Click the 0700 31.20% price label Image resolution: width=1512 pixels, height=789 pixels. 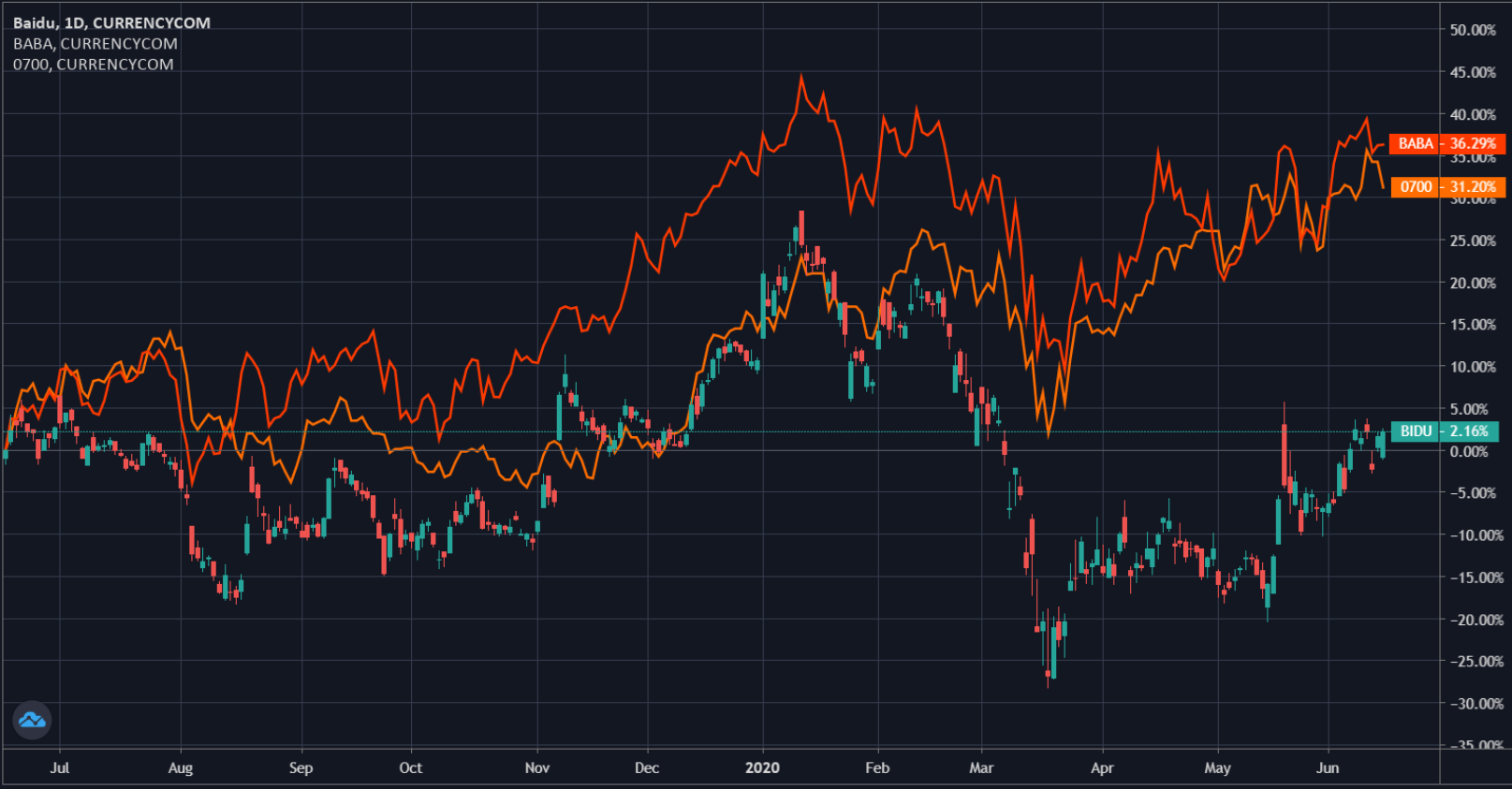(x=1447, y=186)
